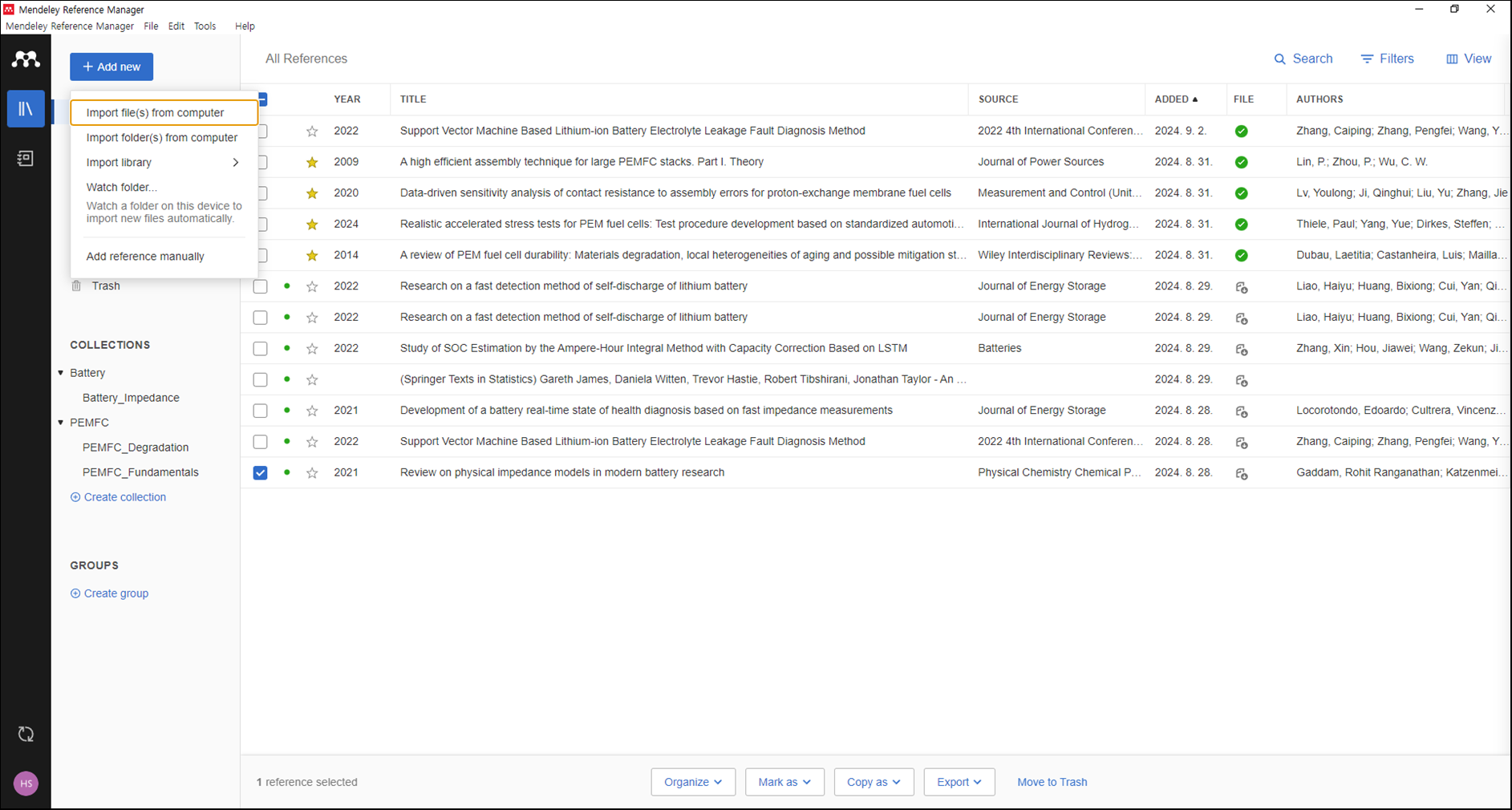Click Create group link
The height and width of the screenshot is (810, 1512).
109,593
